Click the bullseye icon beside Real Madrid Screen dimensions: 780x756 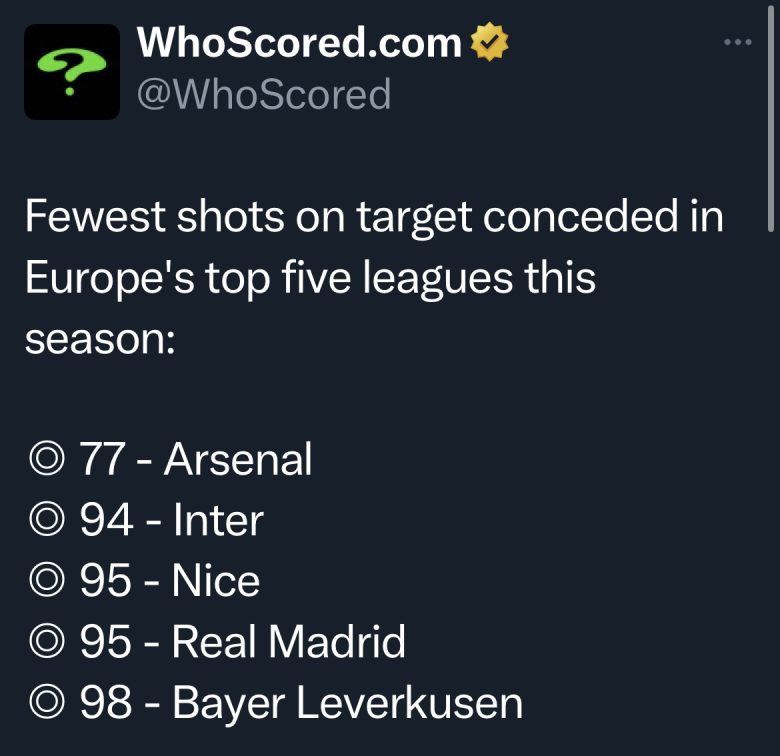(45, 642)
